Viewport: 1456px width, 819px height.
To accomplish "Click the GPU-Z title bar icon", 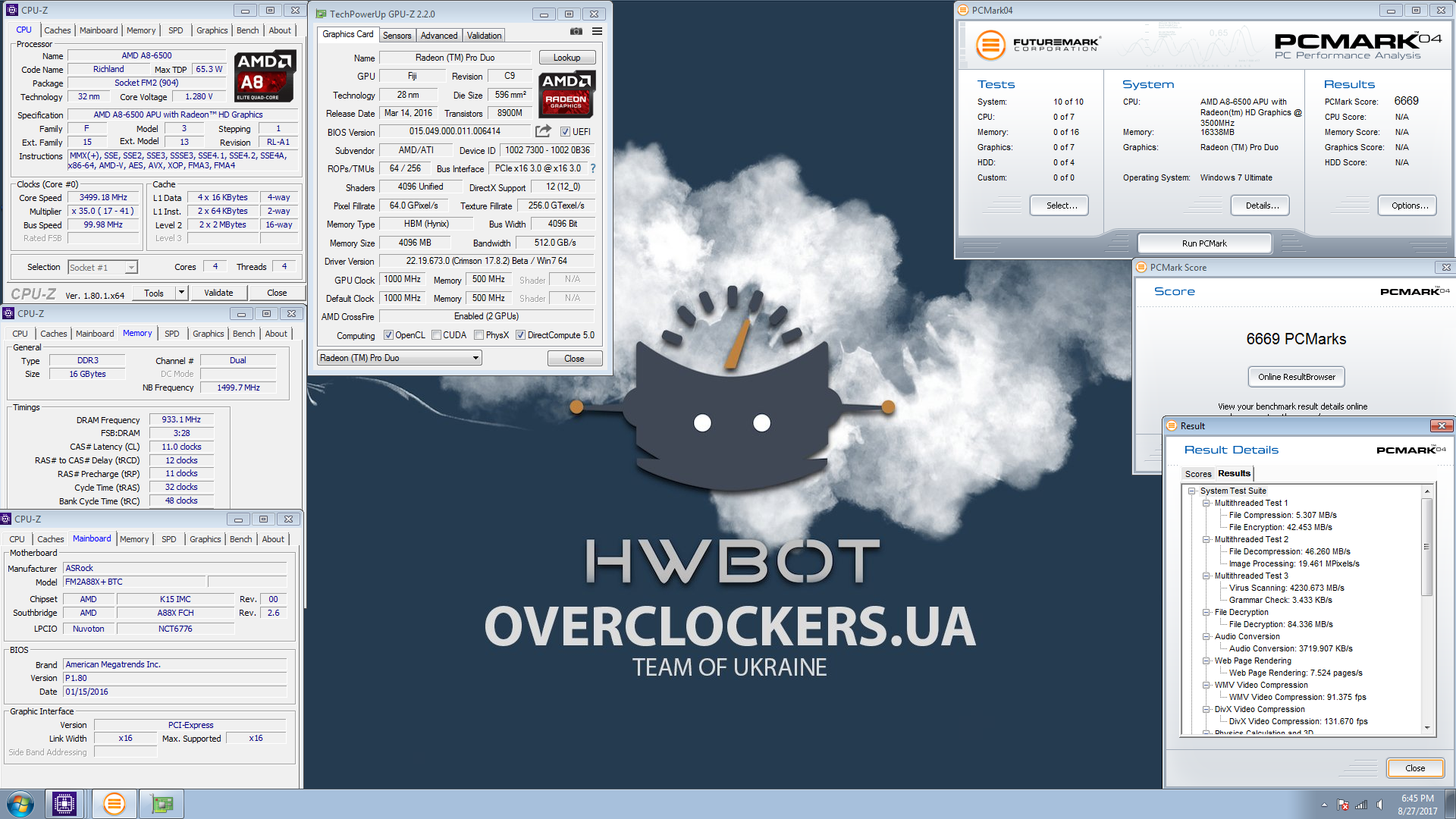I will tap(322, 14).
